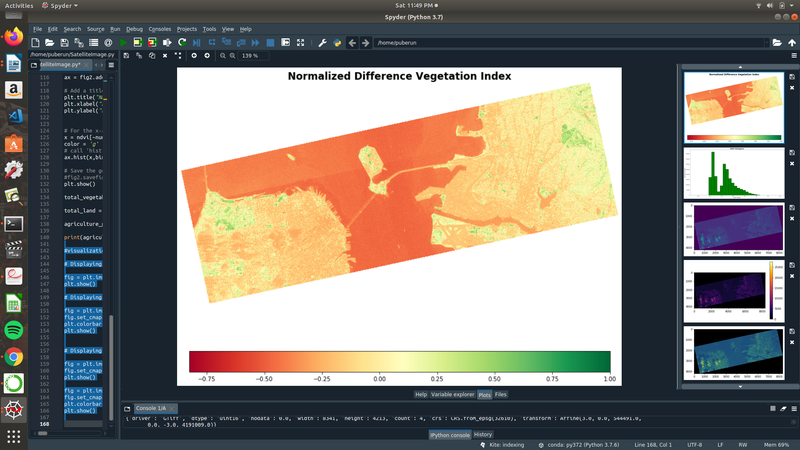Open the Preferences wrench icon
This screenshot has width=800, height=450.
click(x=322, y=43)
